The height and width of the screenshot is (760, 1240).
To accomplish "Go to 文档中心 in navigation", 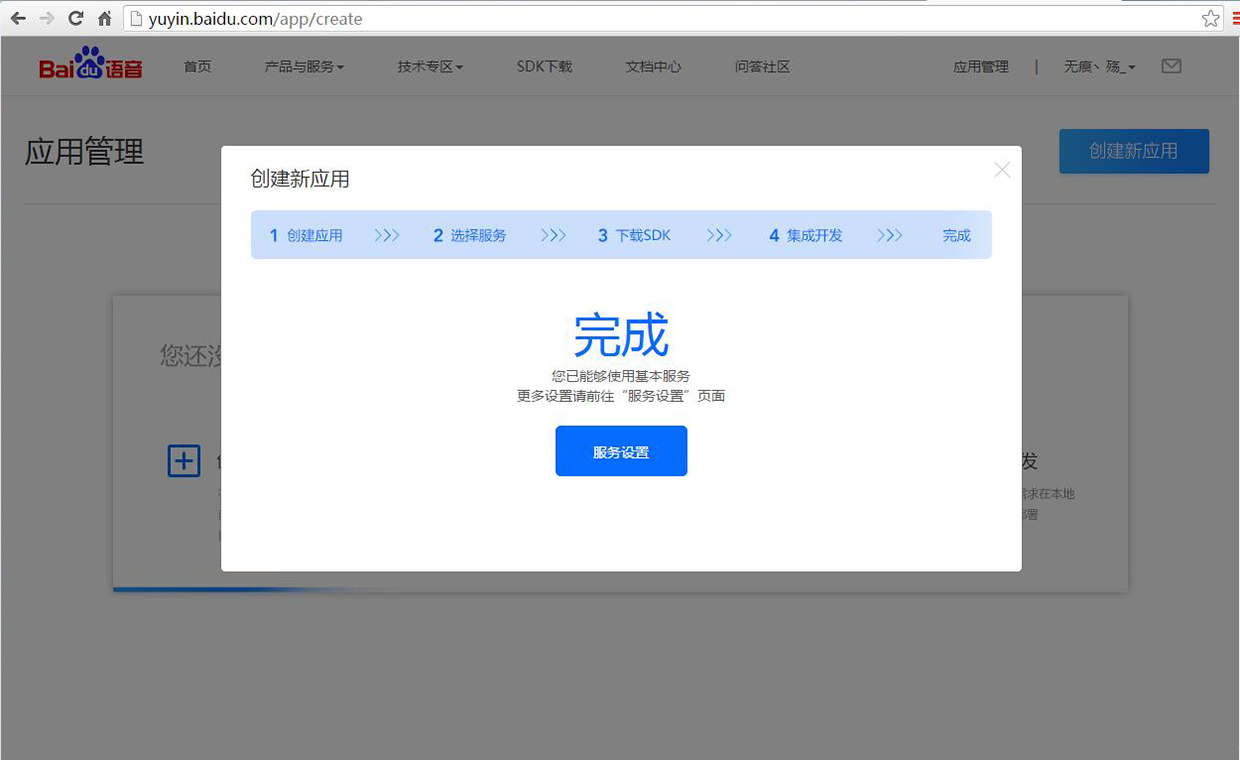I will (653, 67).
